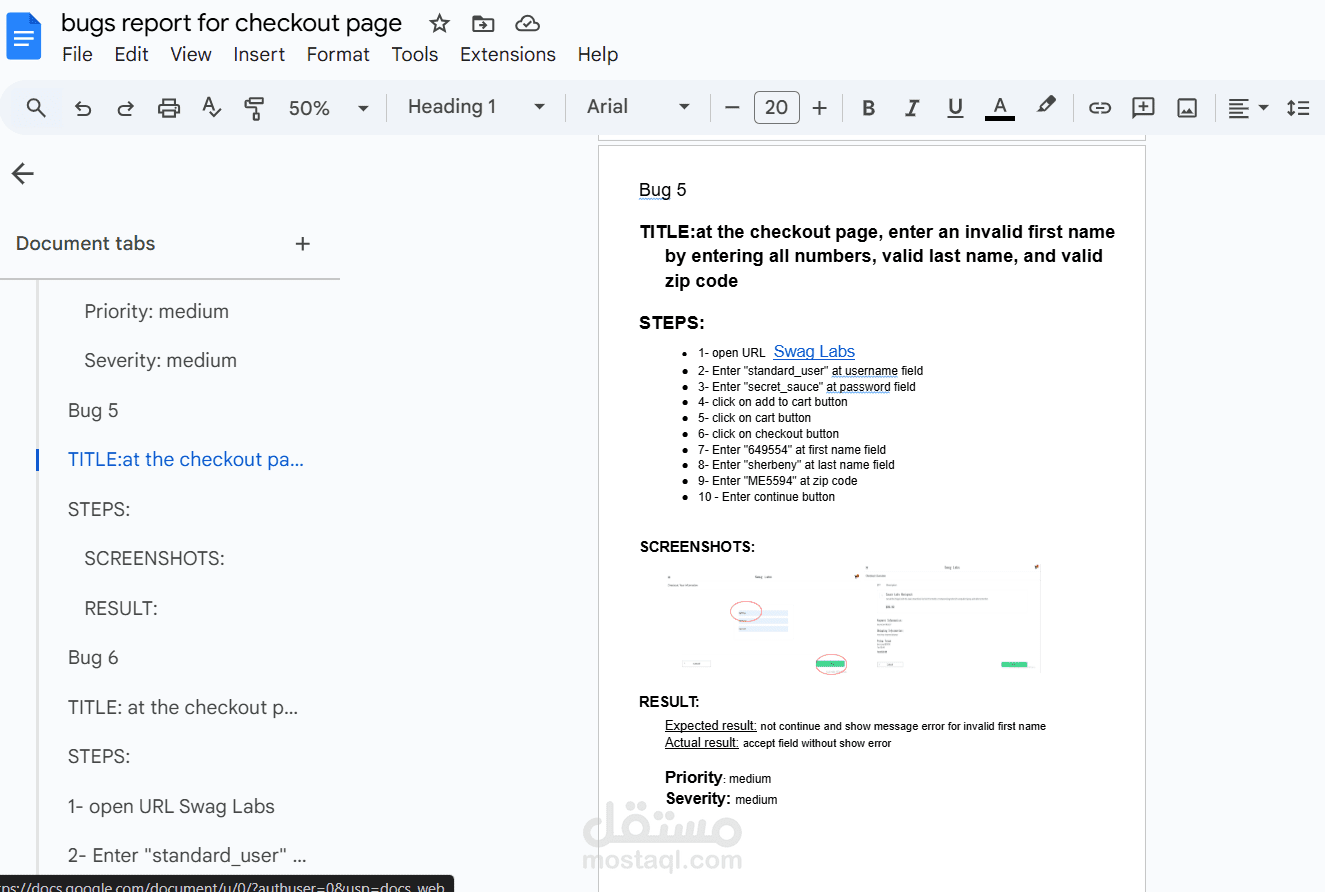1325x892 pixels.
Task: Open the zoom level dropdown
Action: click(329, 108)
